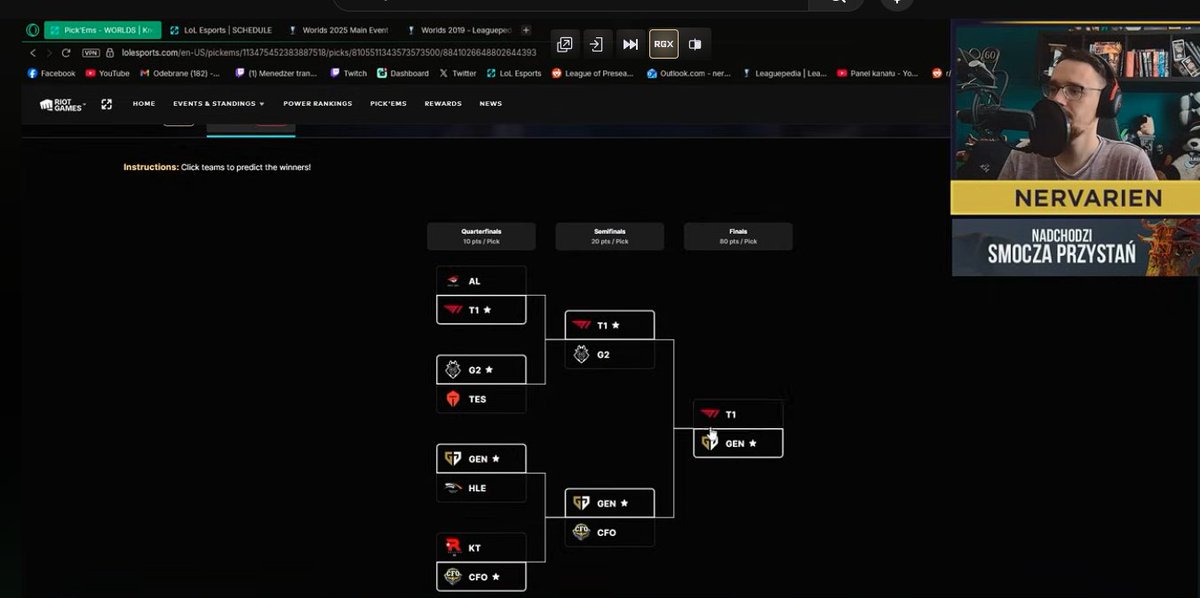Pick T1 in the quarterfinals
Screen dimensions: 1200x598
(481, 310)
